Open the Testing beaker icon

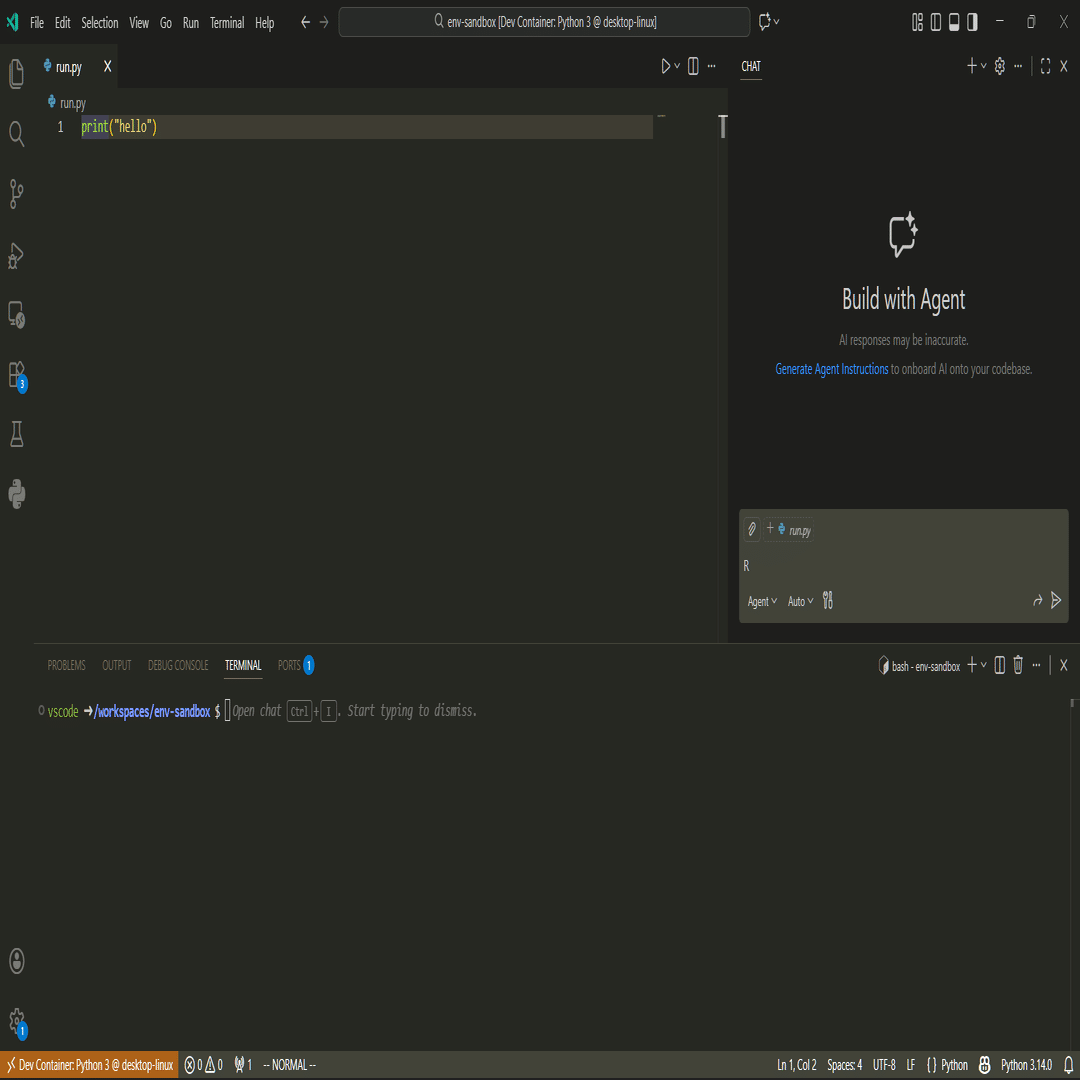(x=16, y=433)
